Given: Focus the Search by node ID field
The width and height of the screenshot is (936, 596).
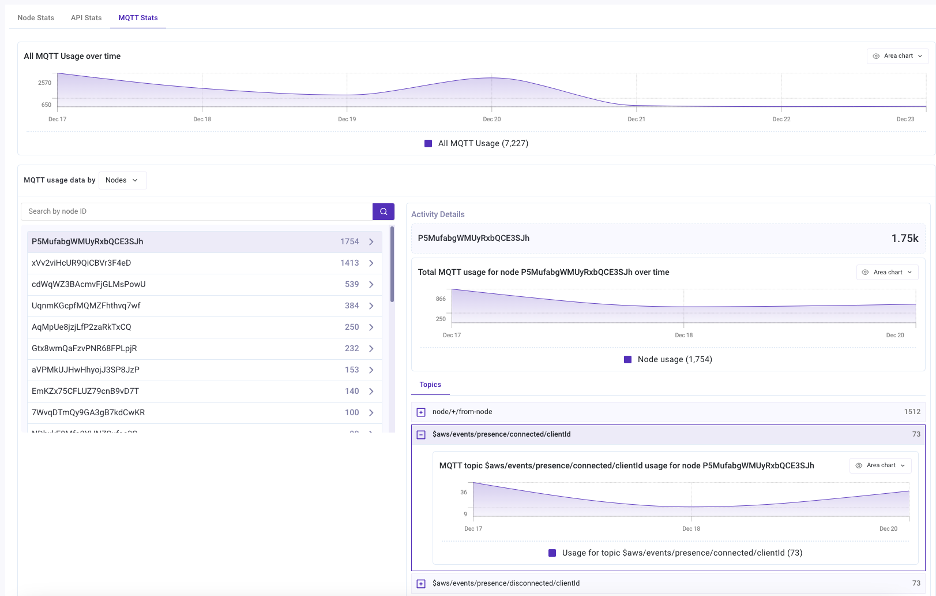Looking at the screenshot, I should pyautogui.click(x=197, y=211).
